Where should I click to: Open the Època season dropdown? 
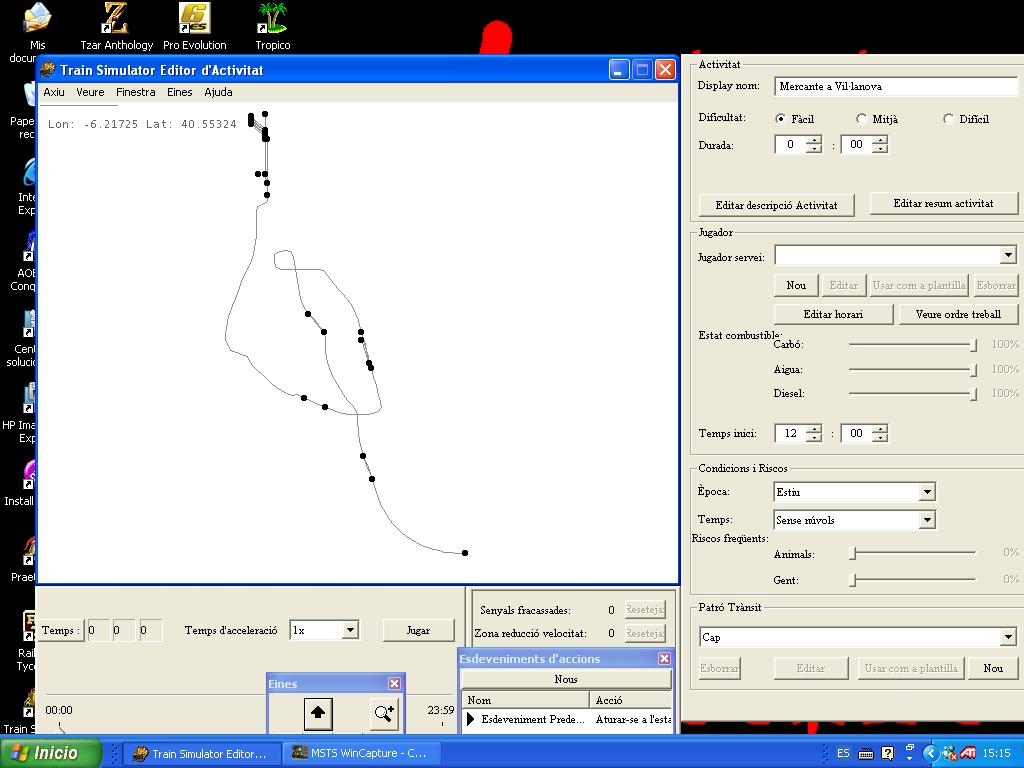tap(927, 492)
